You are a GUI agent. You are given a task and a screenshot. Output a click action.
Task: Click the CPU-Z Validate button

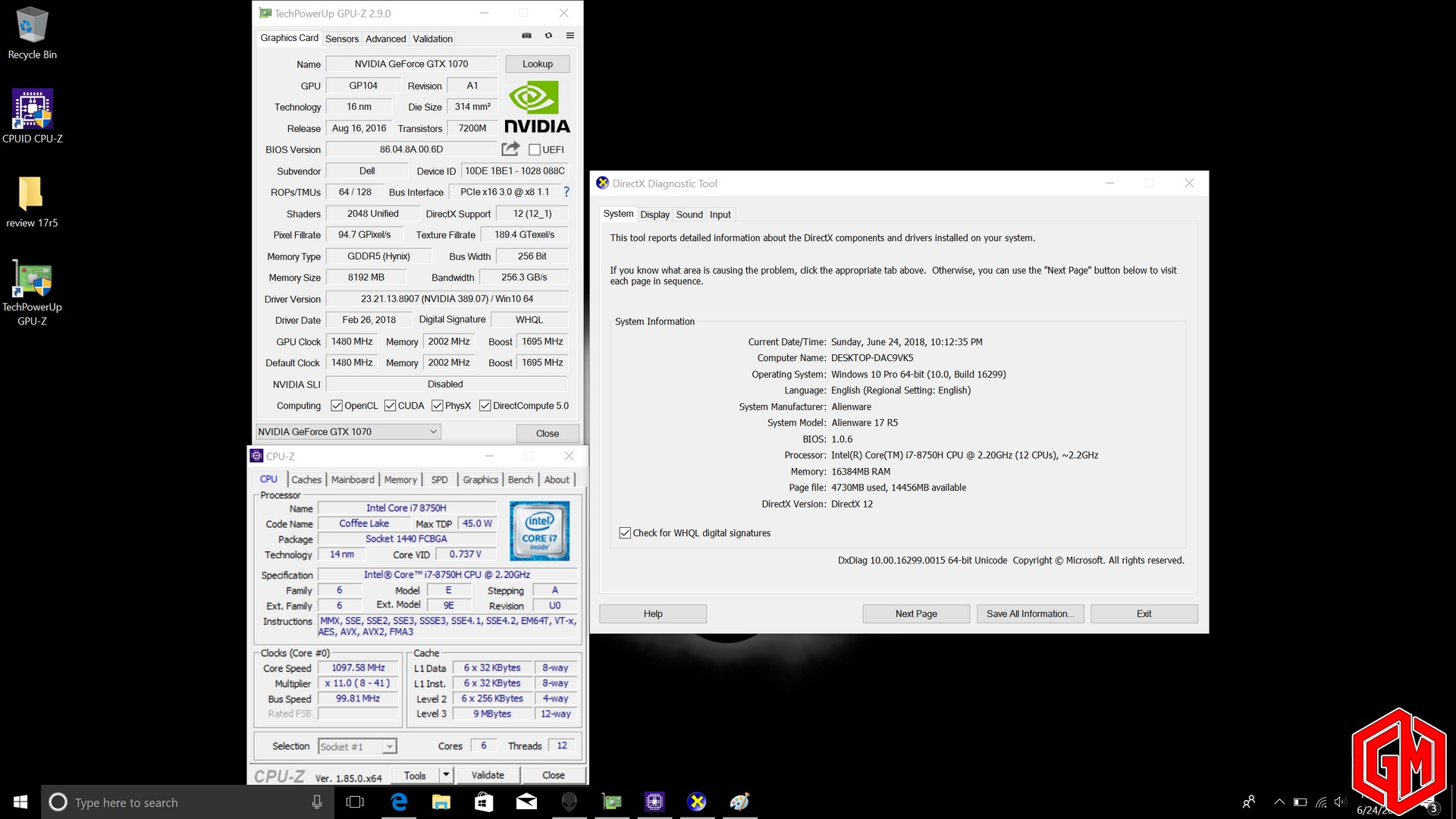pos(488,775)
